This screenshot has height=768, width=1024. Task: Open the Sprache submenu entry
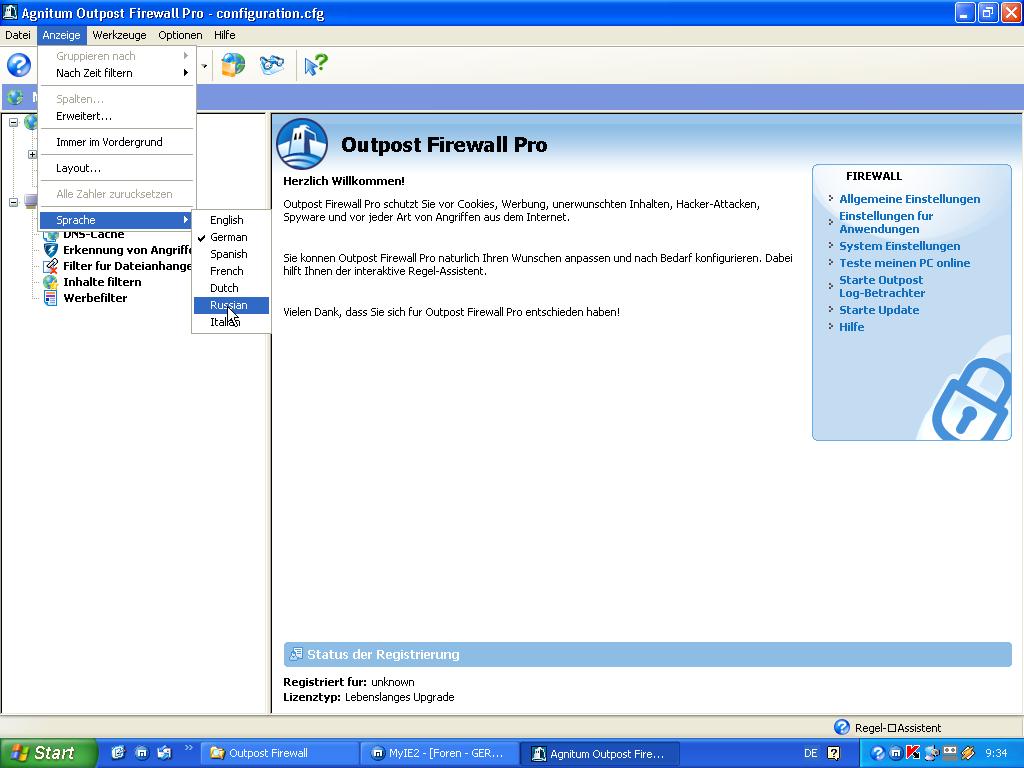click(x=117, y=220)
